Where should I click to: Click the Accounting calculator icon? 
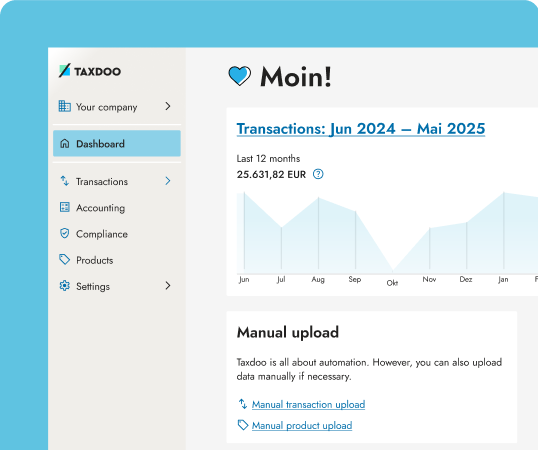tap(65, 207)
